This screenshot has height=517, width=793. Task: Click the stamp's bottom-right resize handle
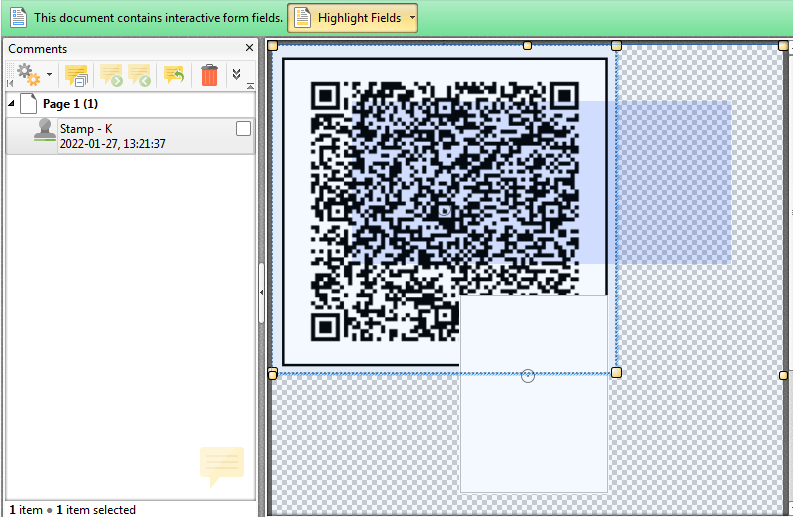coord(616,373)
